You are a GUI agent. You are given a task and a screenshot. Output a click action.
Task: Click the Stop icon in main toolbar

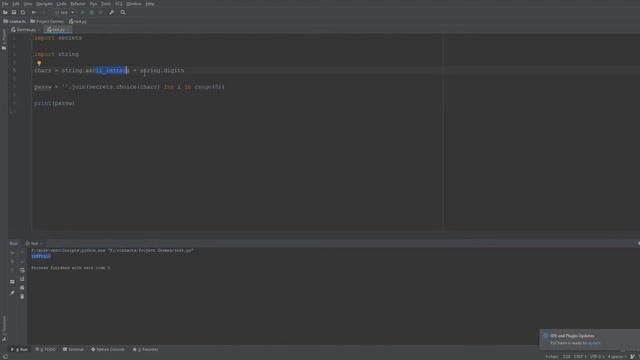(x=100, y=13)
